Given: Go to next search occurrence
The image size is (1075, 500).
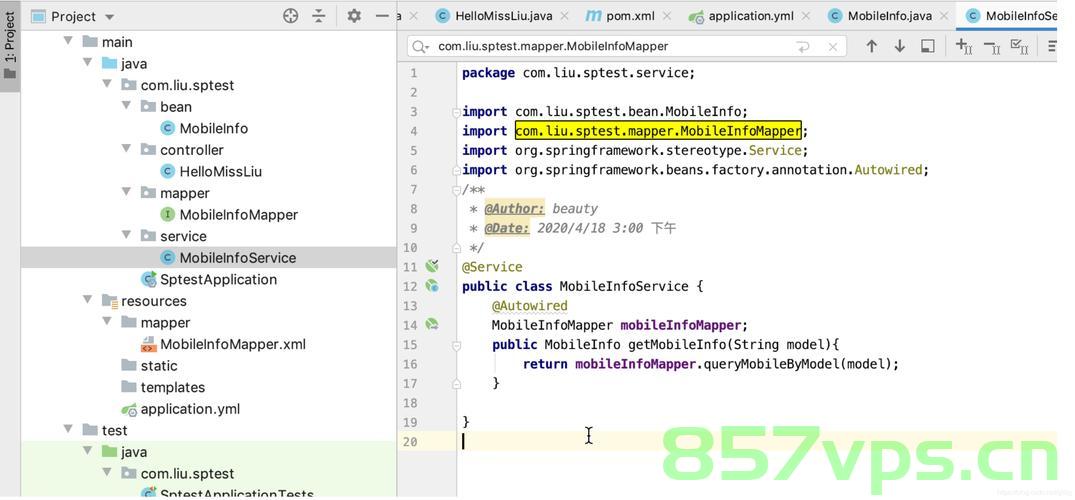Looking at the screenshot, I should (899, 46).
